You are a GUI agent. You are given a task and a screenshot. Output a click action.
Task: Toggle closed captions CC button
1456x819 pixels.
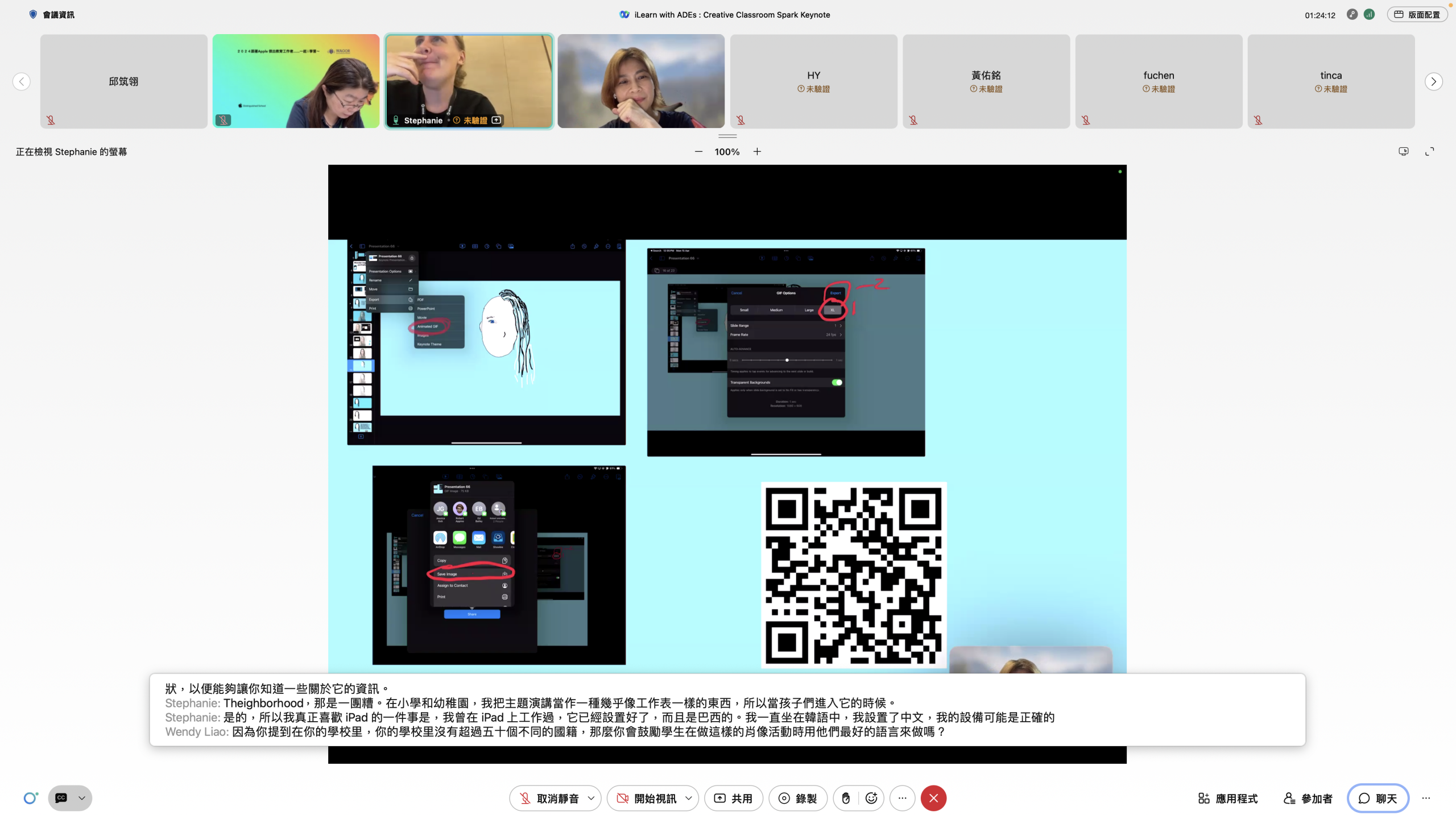61,798
